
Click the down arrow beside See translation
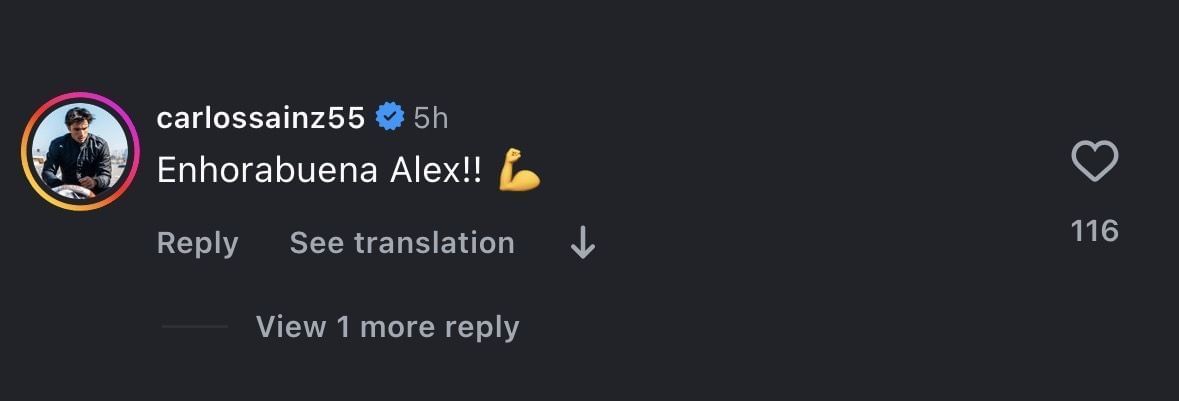[582, 243]
